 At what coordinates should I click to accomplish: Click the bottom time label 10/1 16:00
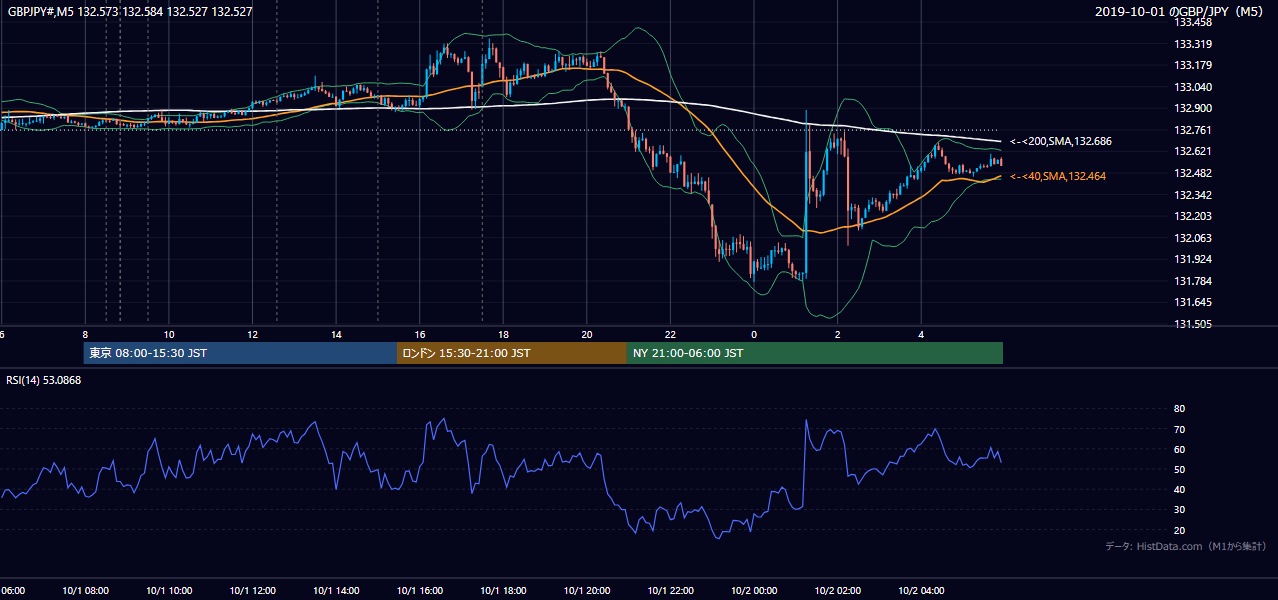coord(420,591)
